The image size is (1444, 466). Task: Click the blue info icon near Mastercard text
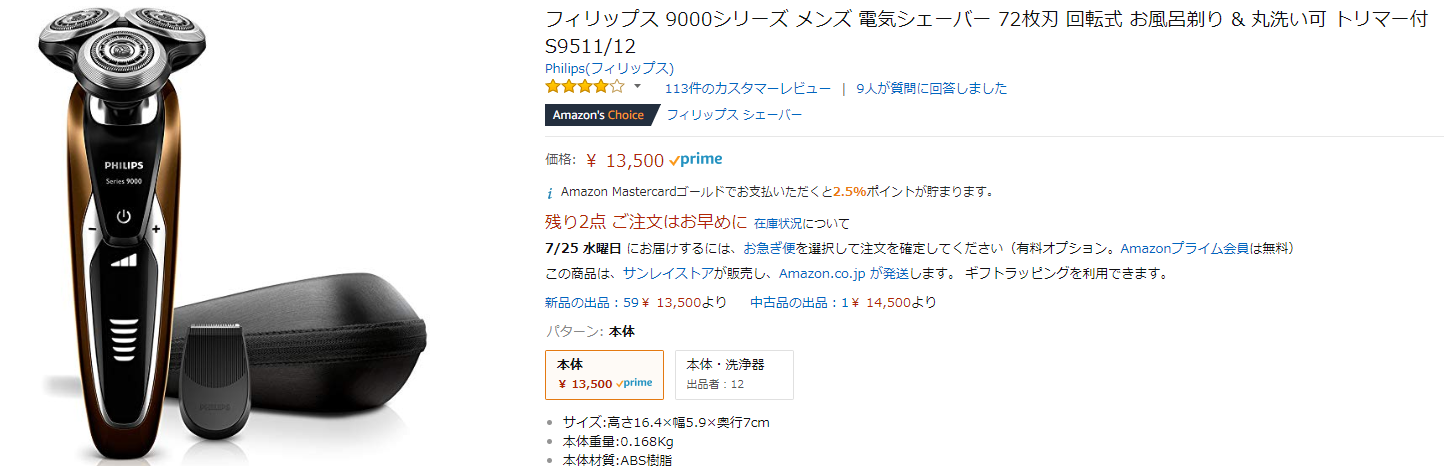(x=549, y=192)
